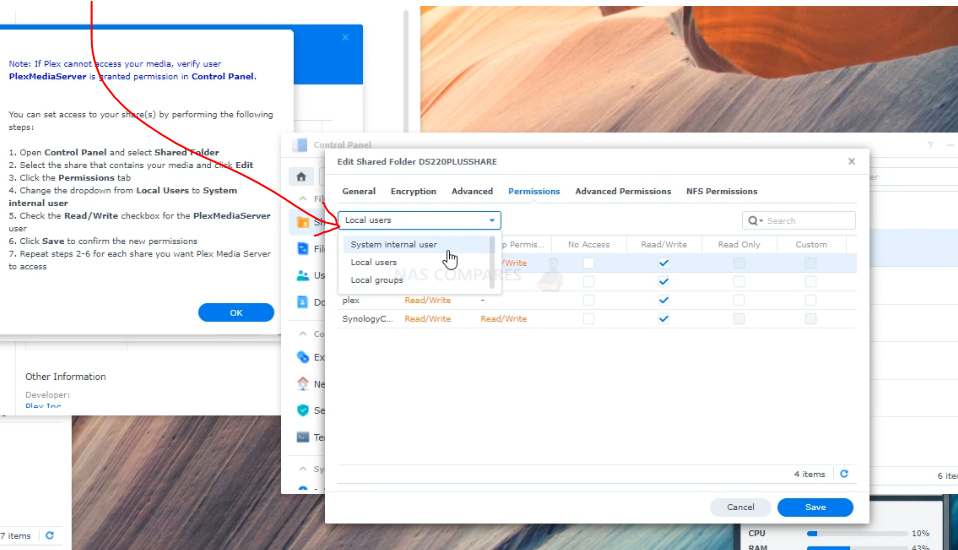Click the '4 items' count text
This screenshot has height=550, width=958.
pyautogui.click(x=810, y=474)
